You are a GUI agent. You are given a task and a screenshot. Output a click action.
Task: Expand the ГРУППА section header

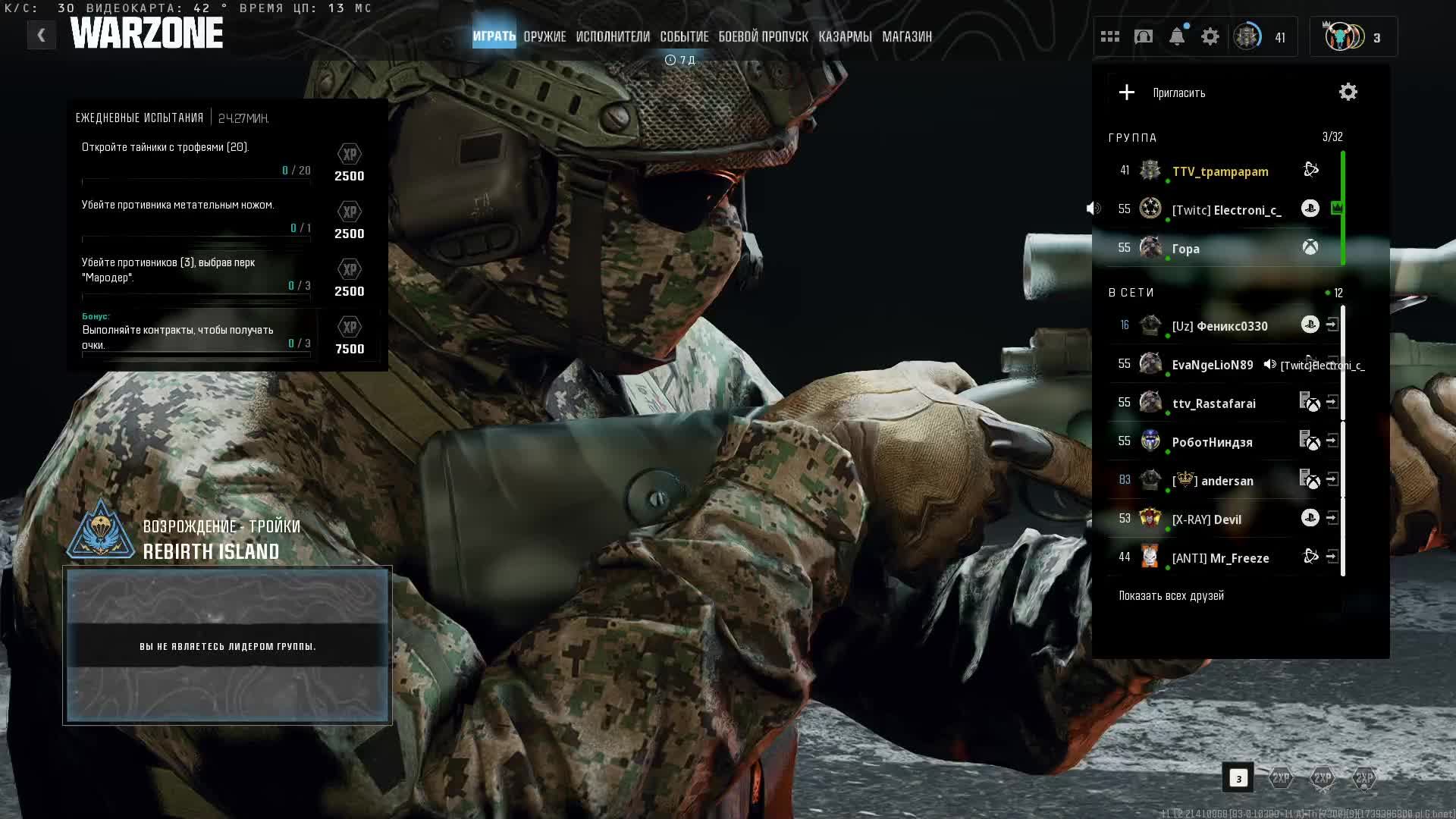(1133, 138)
